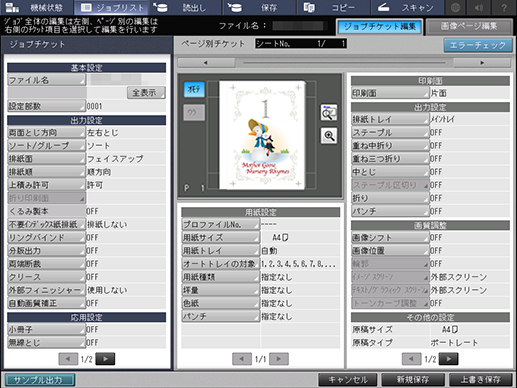
Task: Click the globe icon in top bar
Action: tap(455, 7)
